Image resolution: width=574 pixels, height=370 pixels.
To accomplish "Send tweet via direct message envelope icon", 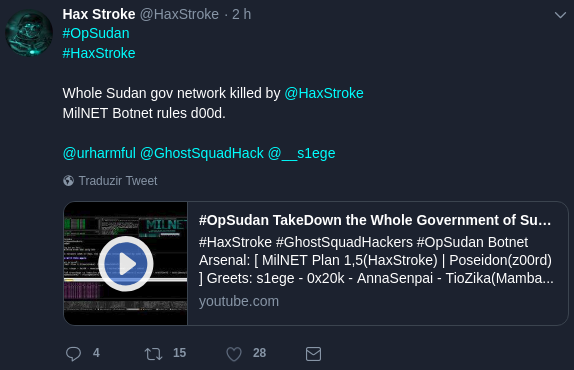I will click(x=313, y=354).
